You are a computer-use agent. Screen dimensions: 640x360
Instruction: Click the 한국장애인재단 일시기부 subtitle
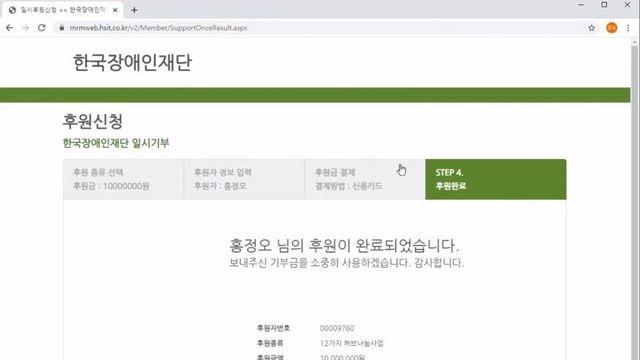tap(116, 143)
